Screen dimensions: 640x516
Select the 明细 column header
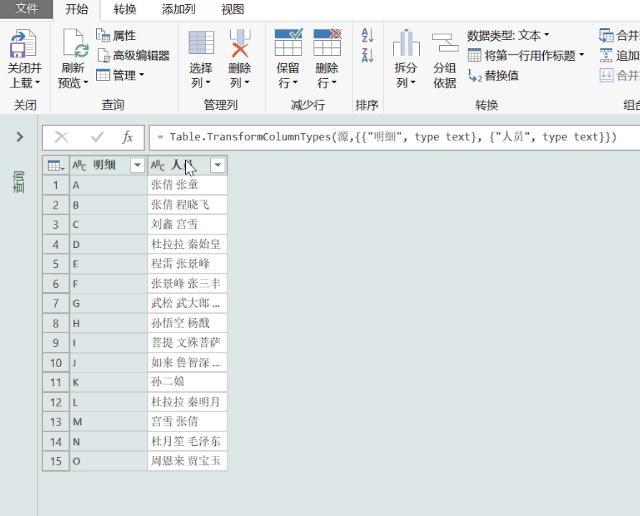(104, 165)
